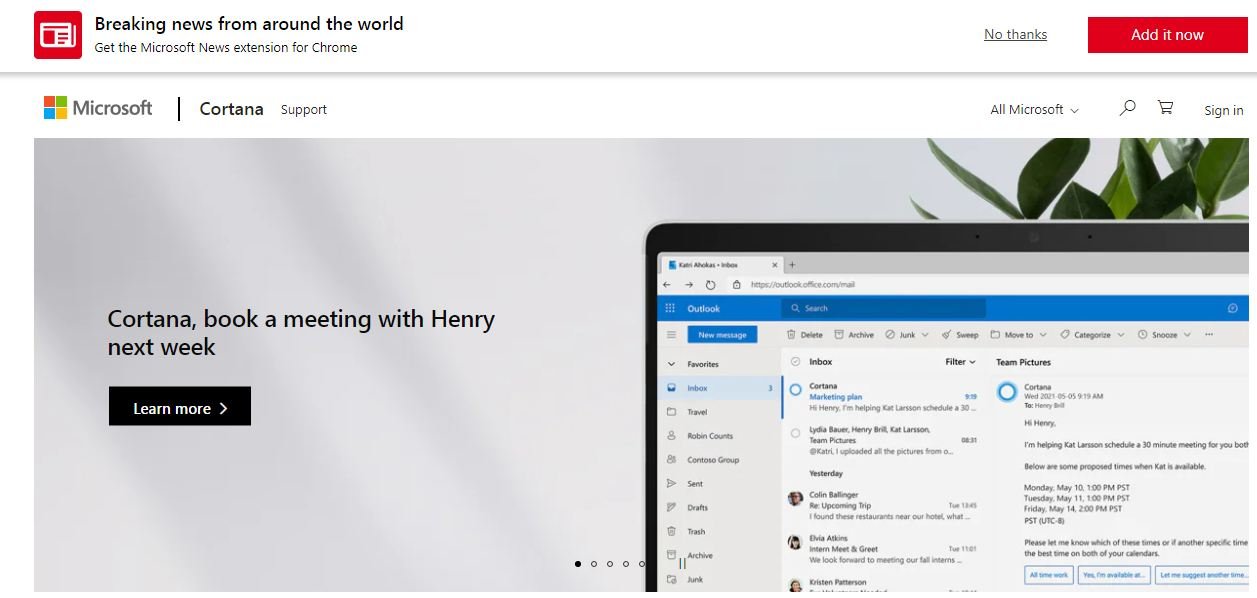Click the back arrow in the preview browser
The width and height of the screenshot is (1257, 598).
click(x=668, y=285)
